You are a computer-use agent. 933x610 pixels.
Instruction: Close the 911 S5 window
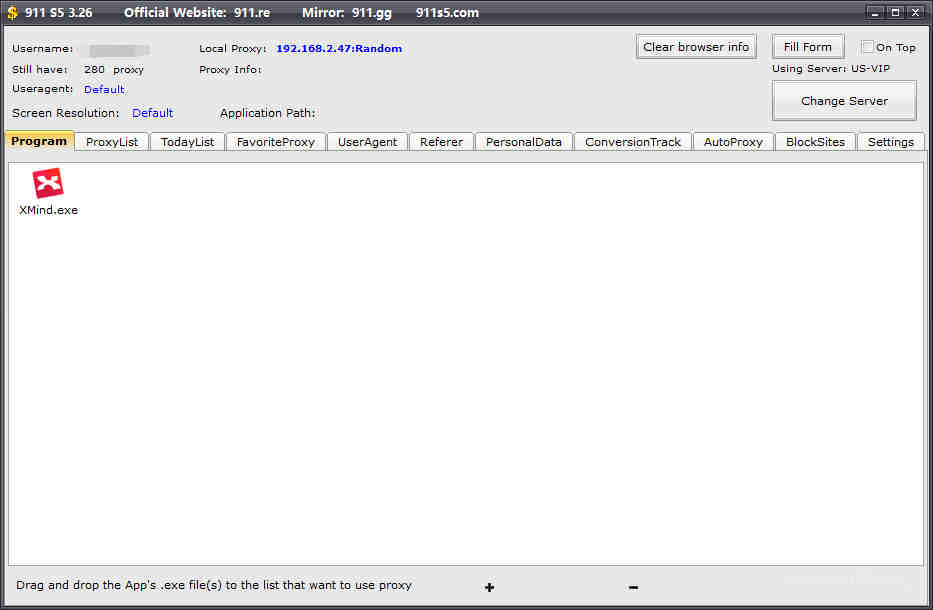coord(915,12)
